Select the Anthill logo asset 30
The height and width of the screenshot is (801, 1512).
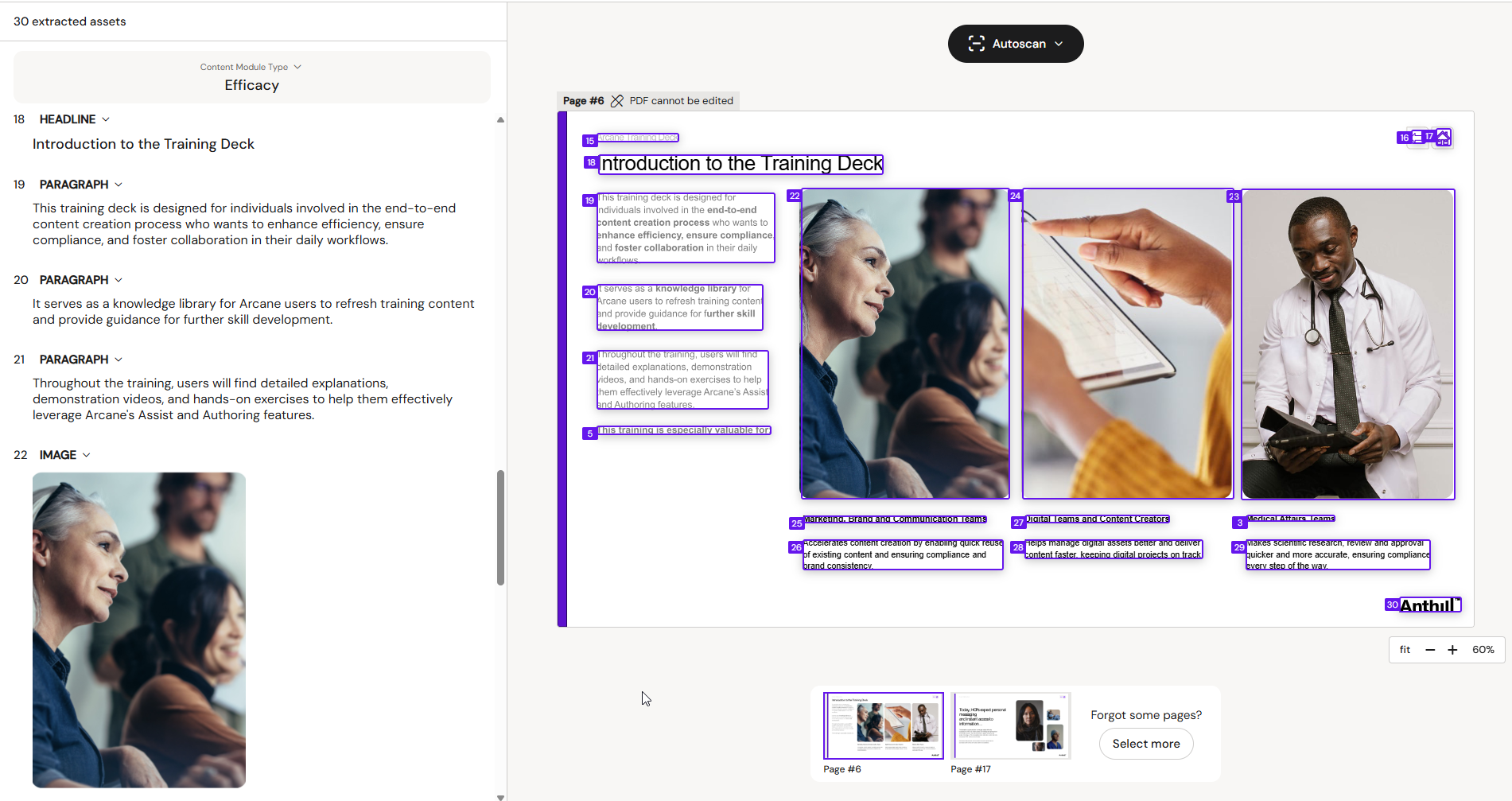point(1429,605)
